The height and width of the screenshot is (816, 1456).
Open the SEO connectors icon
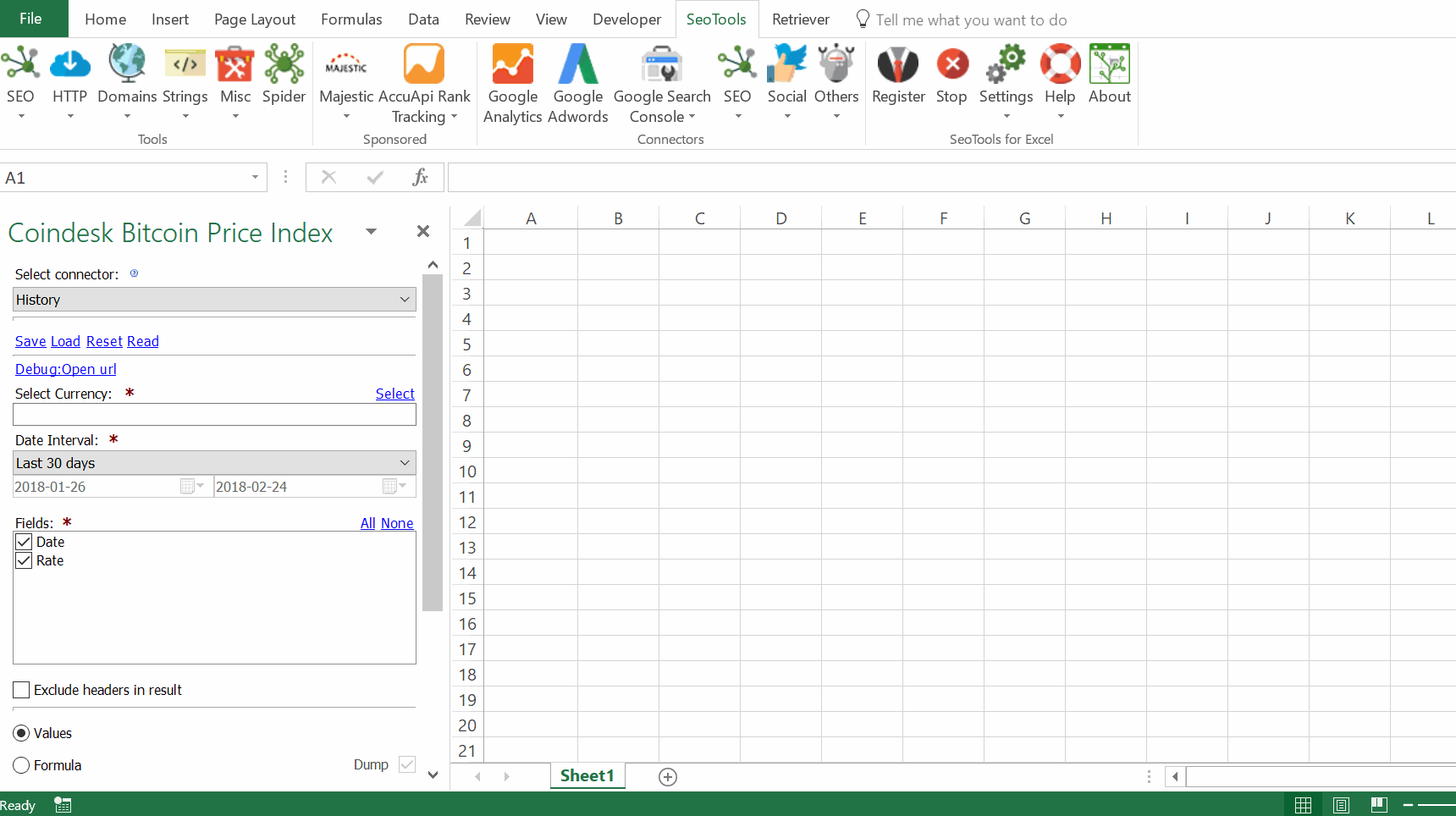(737, 64)
